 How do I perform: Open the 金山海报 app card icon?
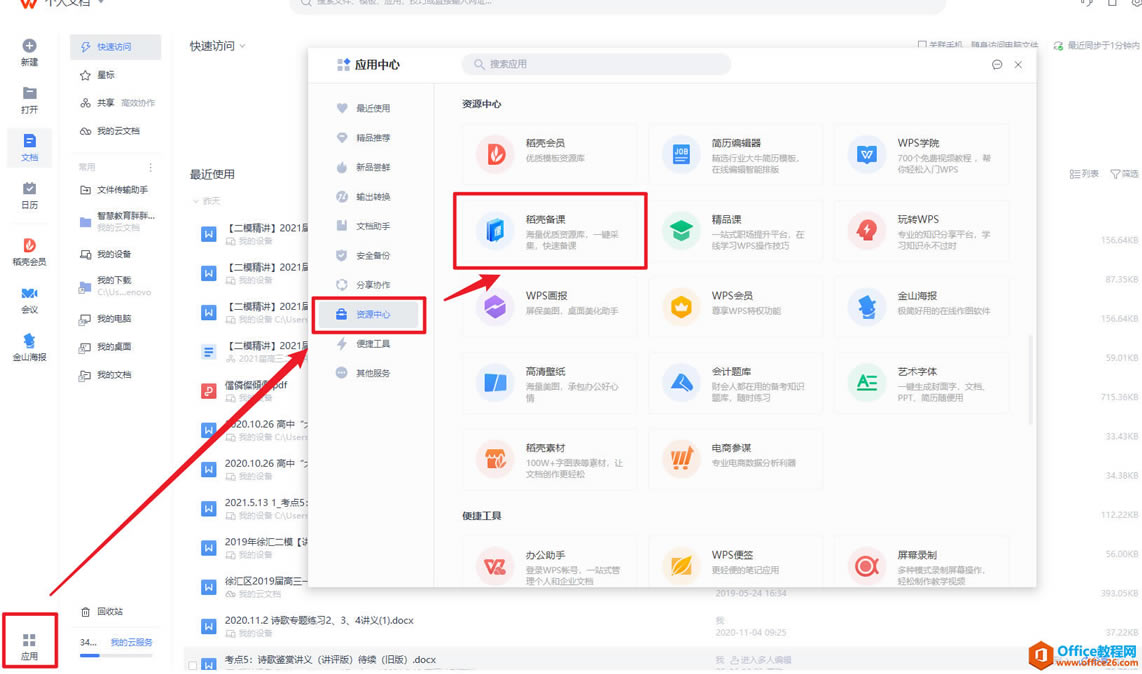(x=867, y=307)
